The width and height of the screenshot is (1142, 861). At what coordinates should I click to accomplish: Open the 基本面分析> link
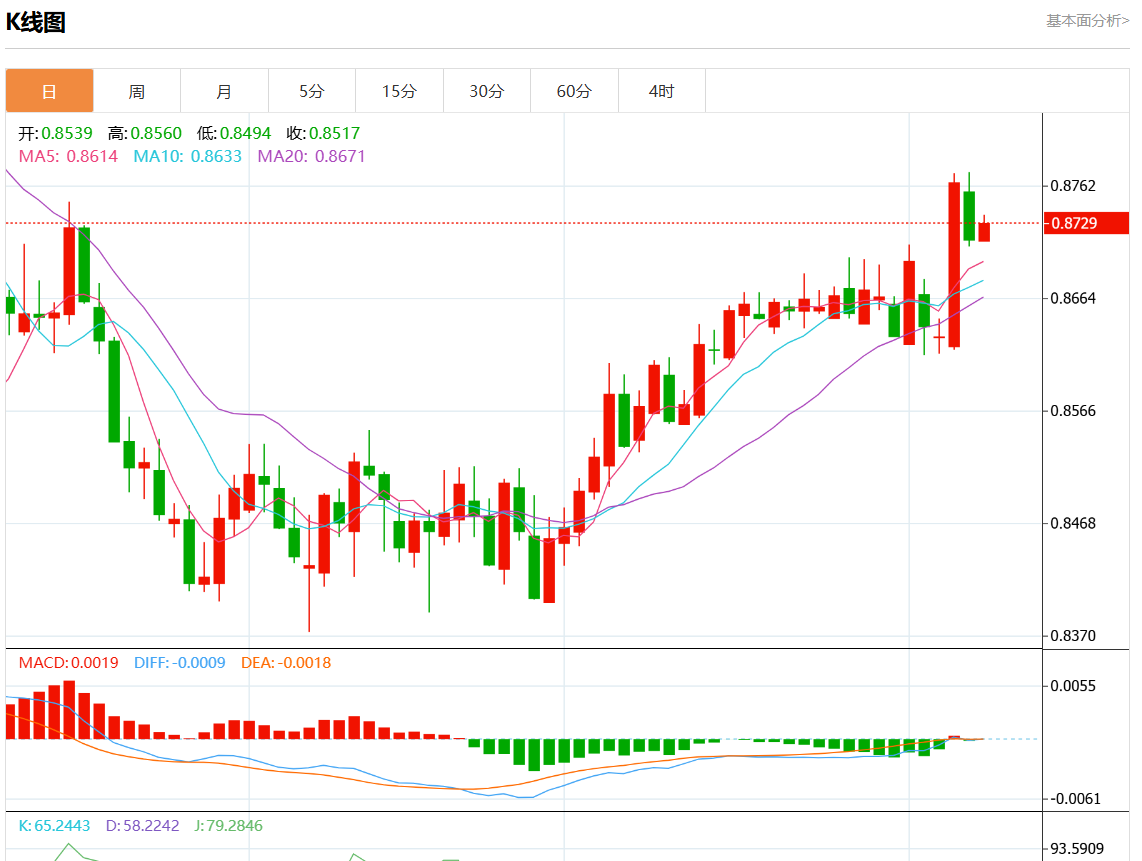pyautogui.click(x=1087, y=20)
